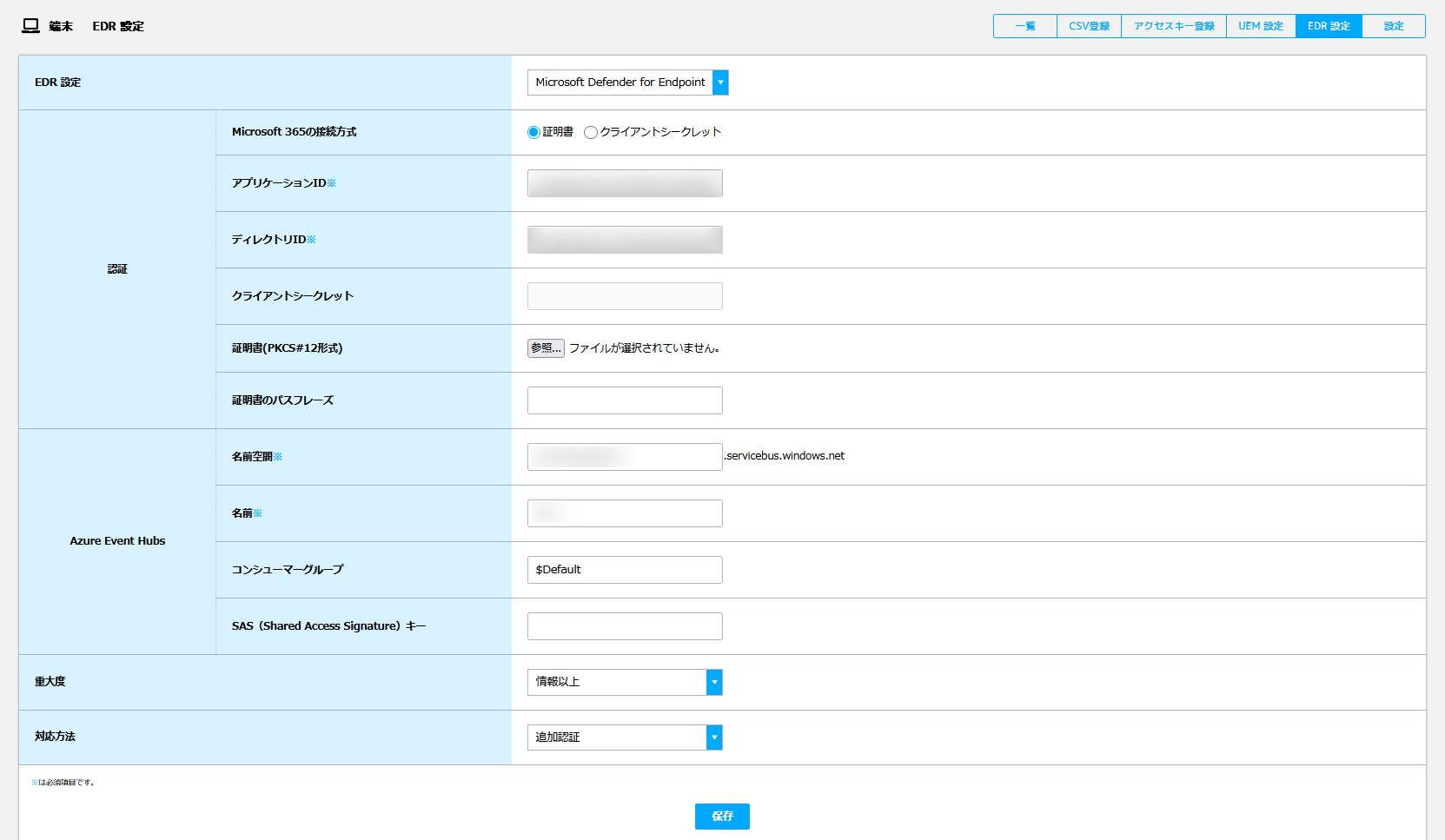Viewport: 1445px width, 840px height.
Task: Click the コンシューマーグループ field containing $Default
Action: 625,570
